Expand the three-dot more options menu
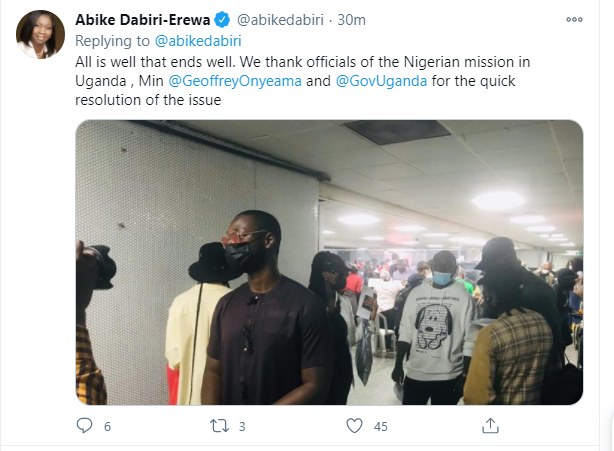 (573, 19)
